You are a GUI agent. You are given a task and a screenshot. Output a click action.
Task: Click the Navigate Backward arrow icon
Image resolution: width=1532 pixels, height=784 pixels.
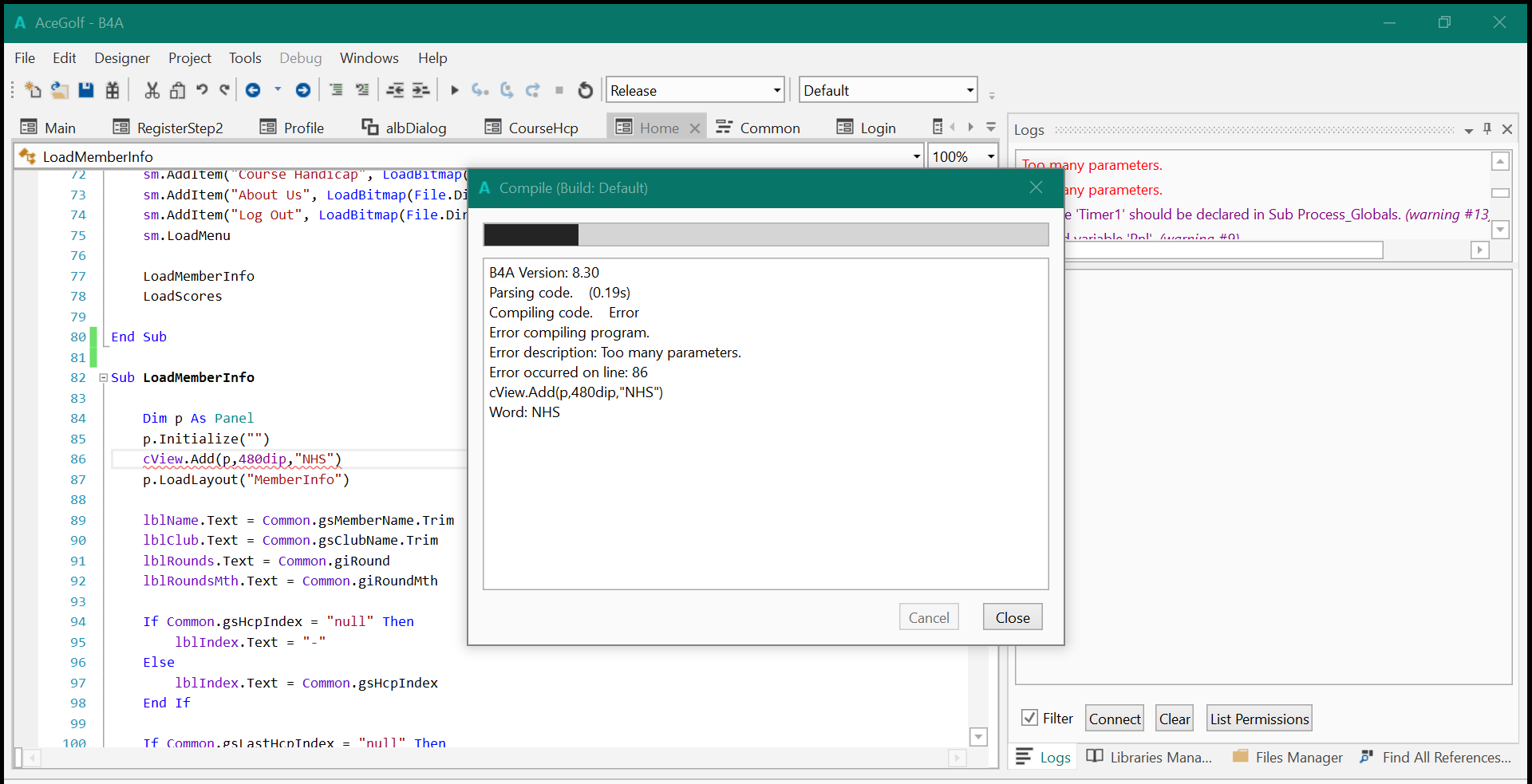(x=253, y=90)
